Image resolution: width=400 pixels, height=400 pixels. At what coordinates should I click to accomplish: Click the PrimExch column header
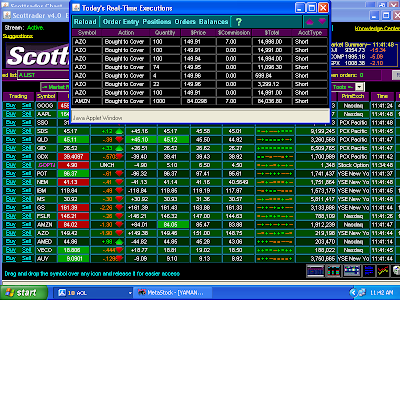353,96
